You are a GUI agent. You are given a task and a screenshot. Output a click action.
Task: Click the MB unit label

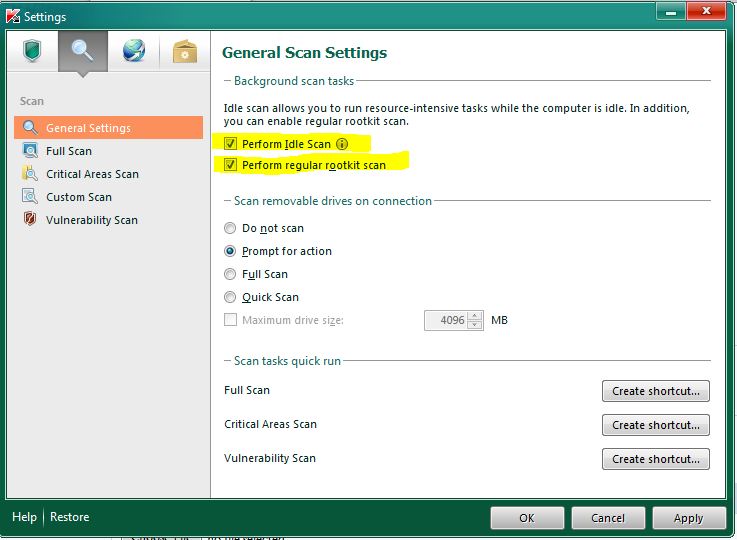[499, 320]
